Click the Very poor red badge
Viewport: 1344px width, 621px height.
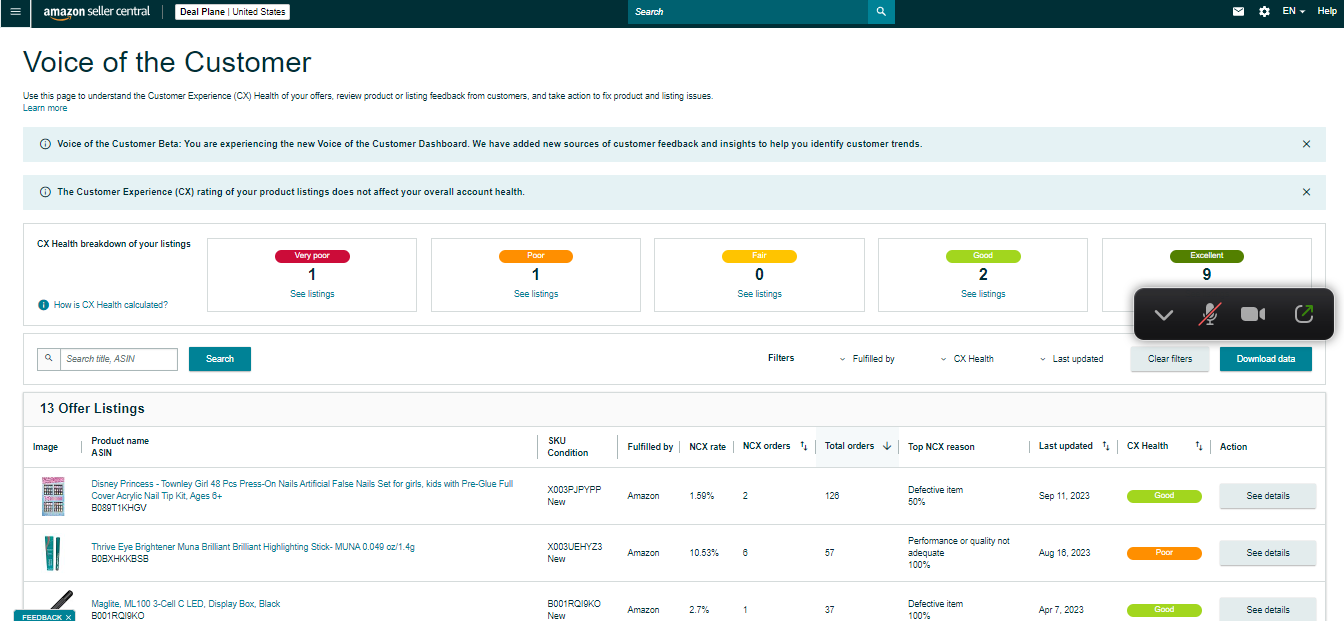pyautogui.click(x=312, y=256)
